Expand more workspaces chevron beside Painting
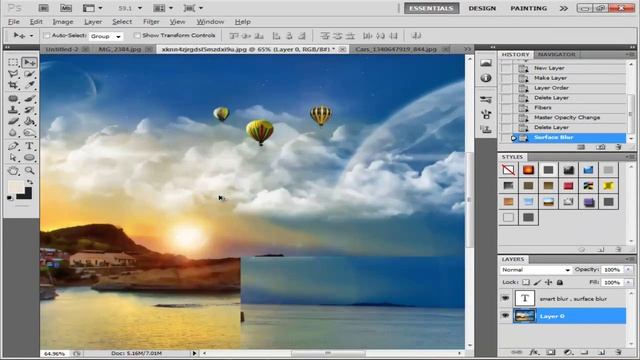 564,8
